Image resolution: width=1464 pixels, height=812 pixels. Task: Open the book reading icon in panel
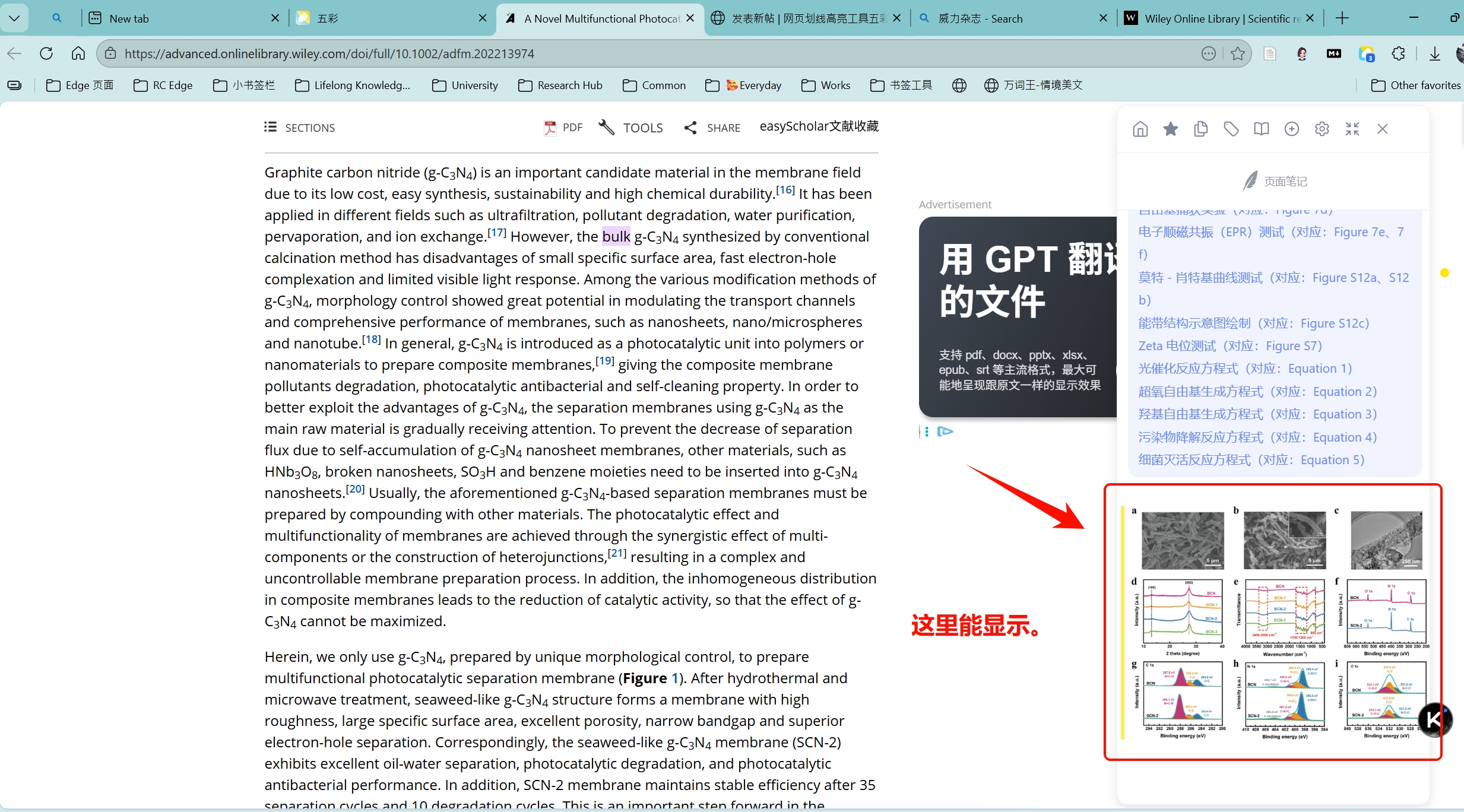coord(1261,129)
